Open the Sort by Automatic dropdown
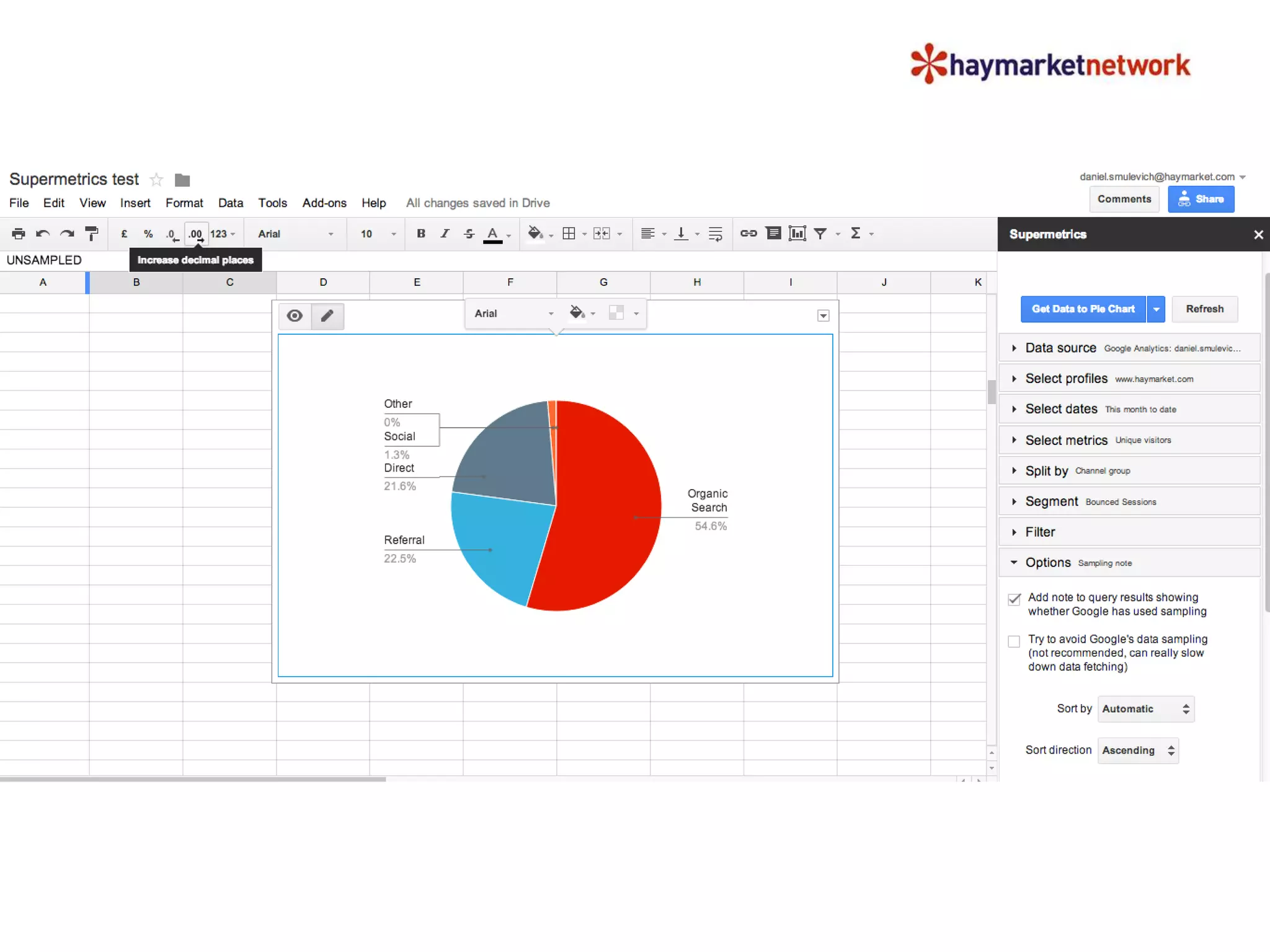The height and width of the screenshot is (952, 1270). click(1145, 709)
